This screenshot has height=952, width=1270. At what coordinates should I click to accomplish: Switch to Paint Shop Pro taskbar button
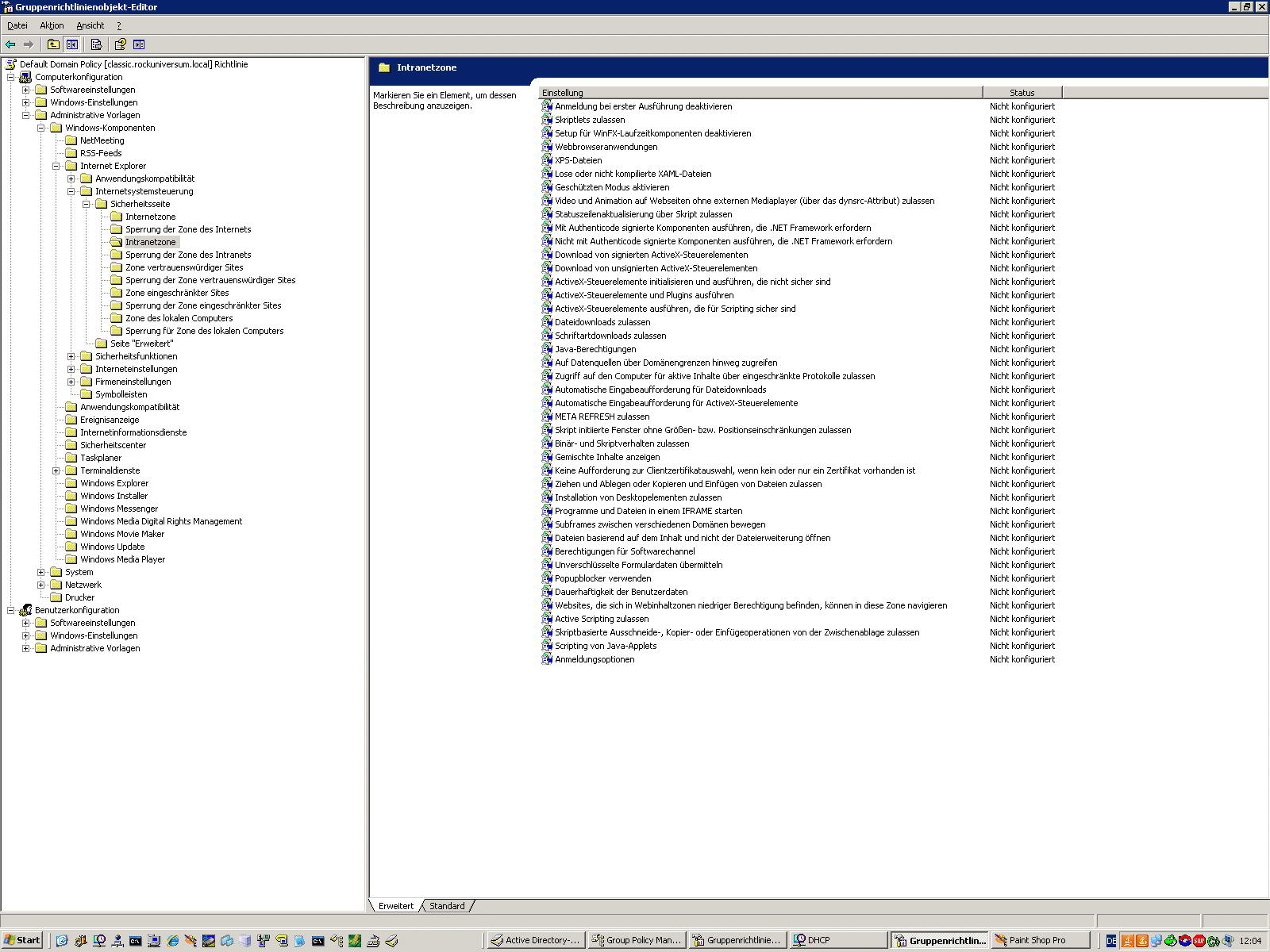point(1040,940)
